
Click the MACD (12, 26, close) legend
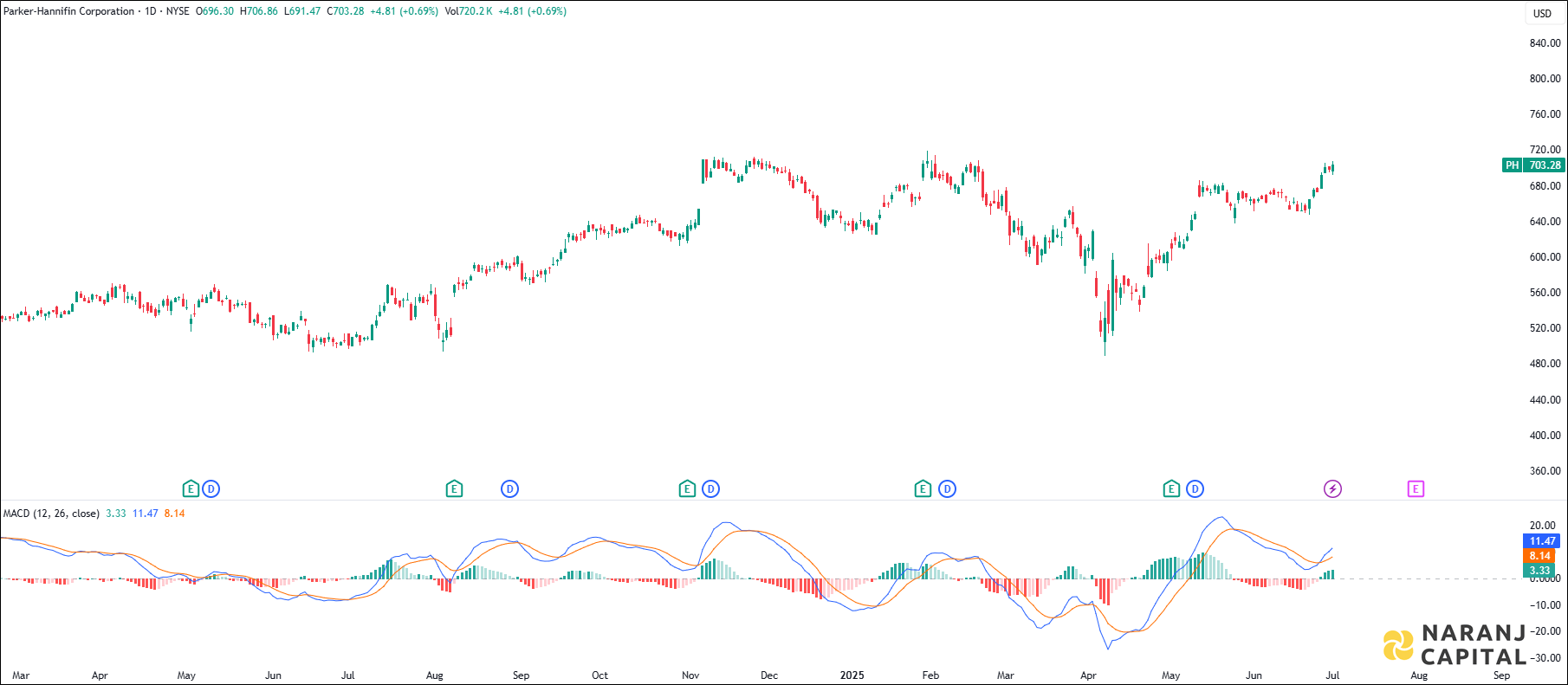51,514
